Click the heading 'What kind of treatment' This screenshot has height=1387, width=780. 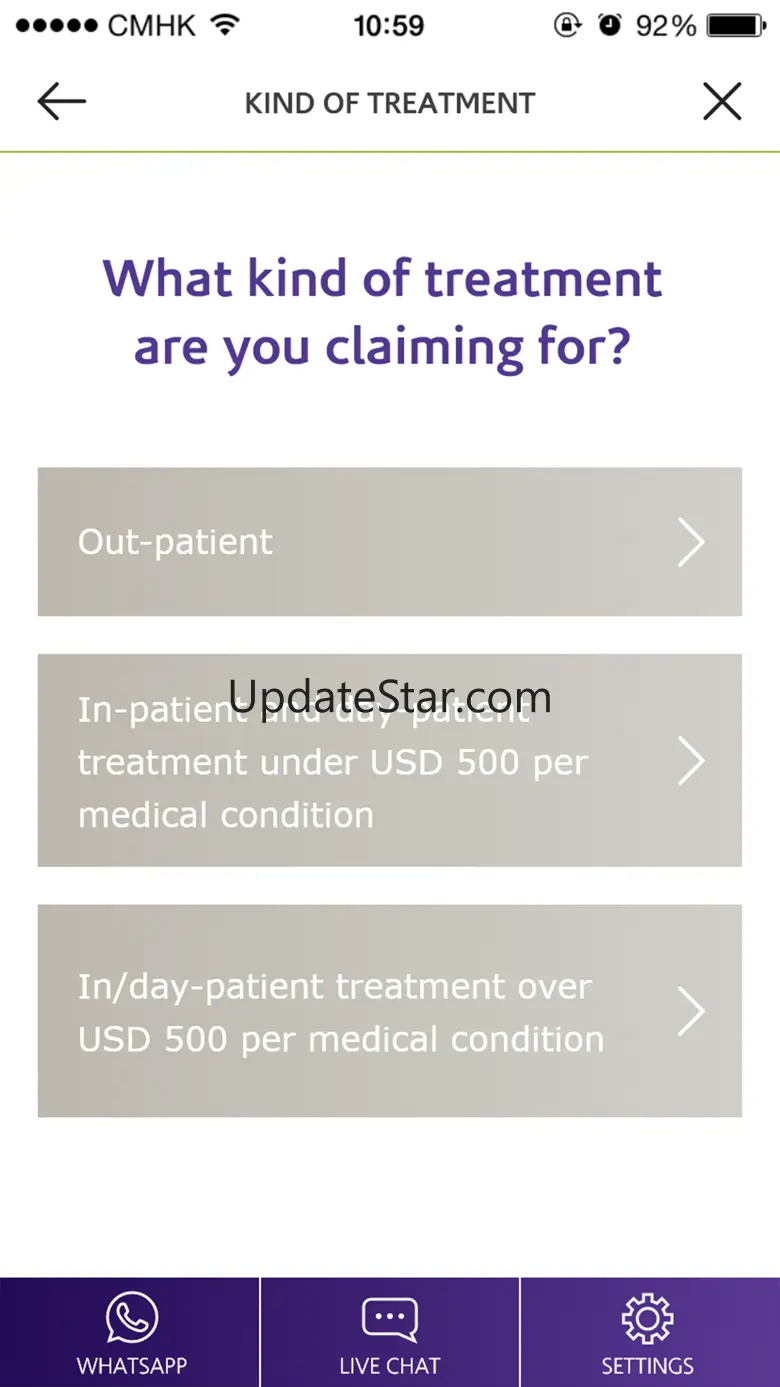click(x=382, y=278)
